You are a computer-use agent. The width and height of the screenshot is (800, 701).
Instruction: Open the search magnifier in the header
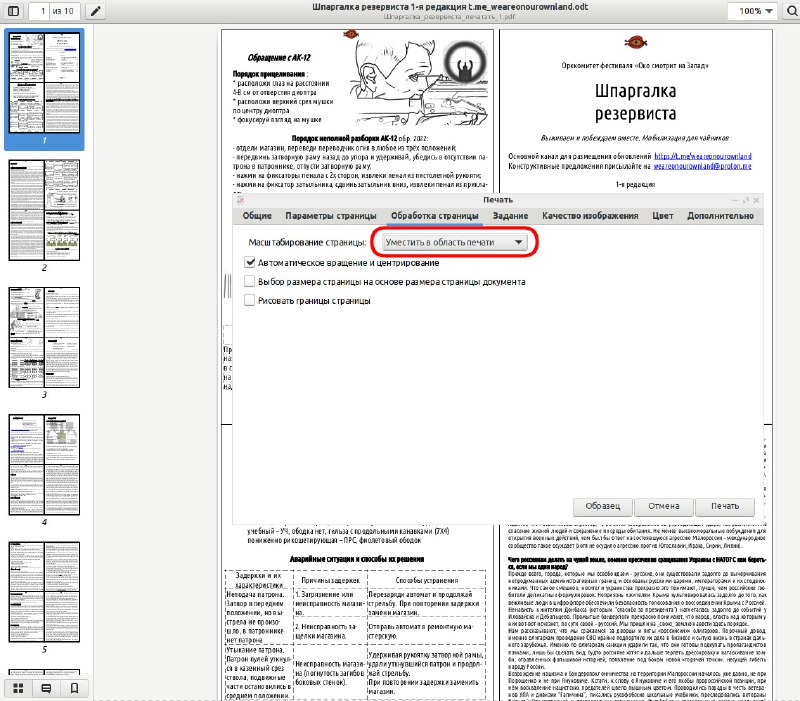(792, 11)
